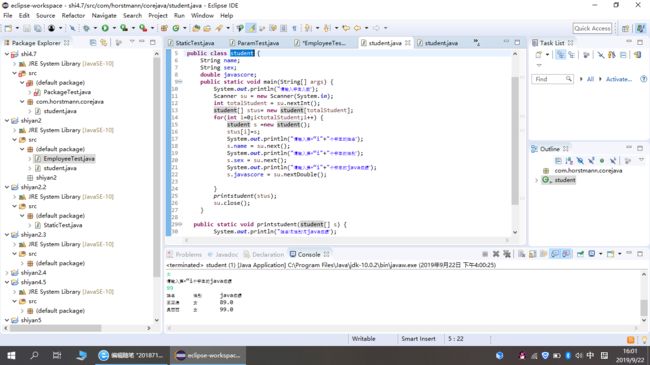Toggle Block Selection Mode toolbar icon
Screen dimensions: 650x365
point(284,28)
